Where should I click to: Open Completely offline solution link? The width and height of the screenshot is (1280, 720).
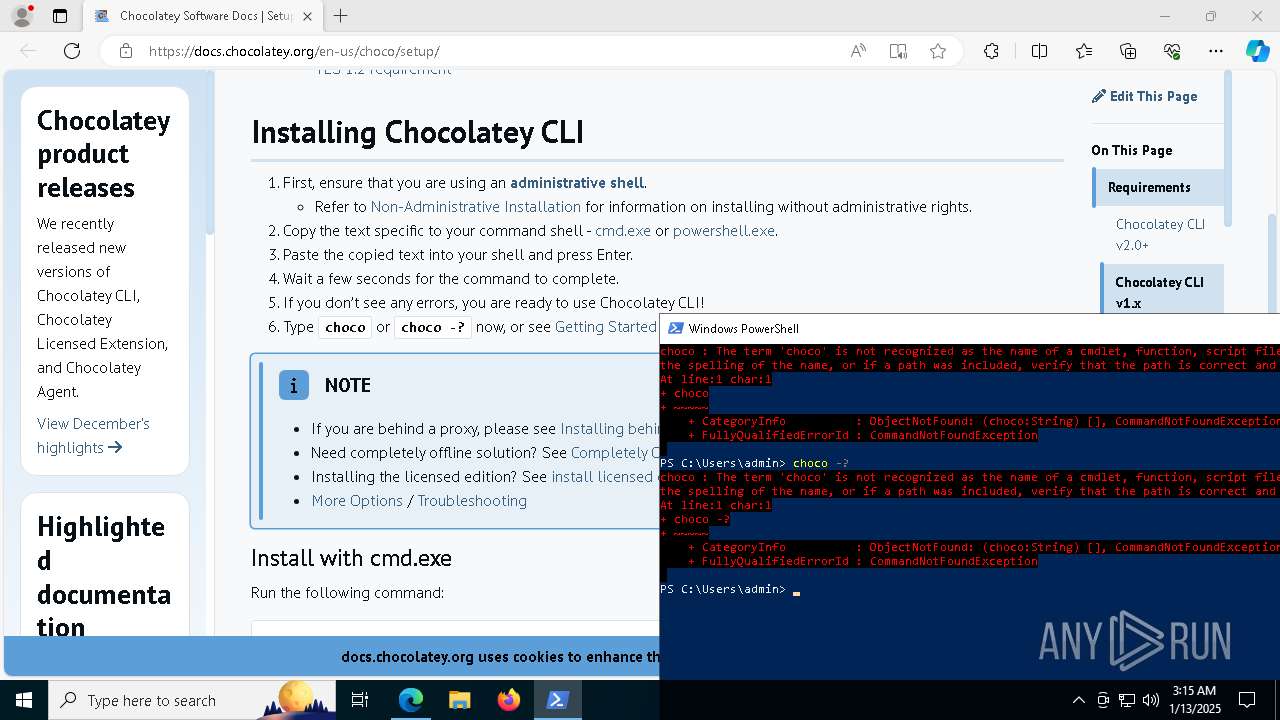[x=614, y=452]
